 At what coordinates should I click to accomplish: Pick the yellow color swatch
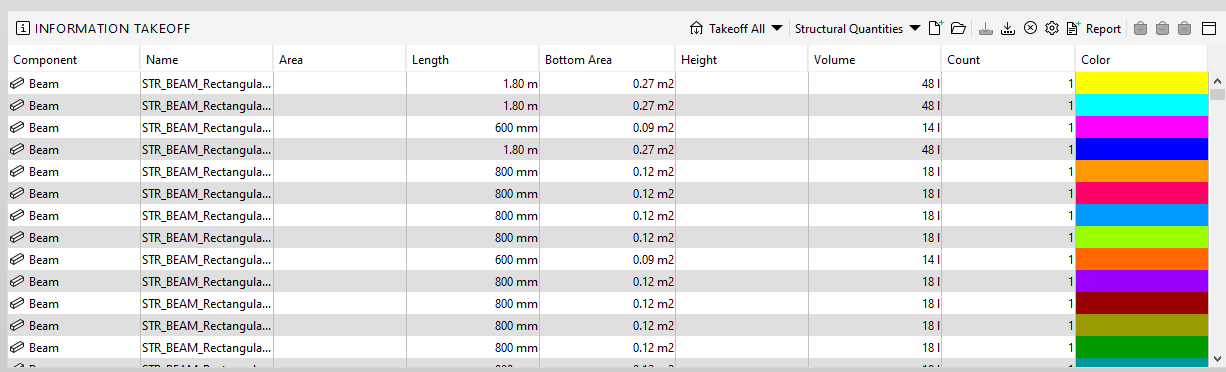coord(1142,83)
